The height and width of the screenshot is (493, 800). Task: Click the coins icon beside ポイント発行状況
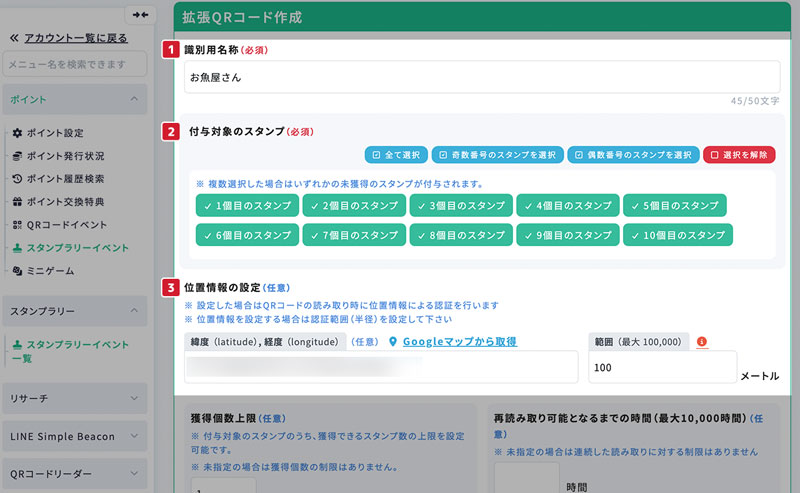17,156
